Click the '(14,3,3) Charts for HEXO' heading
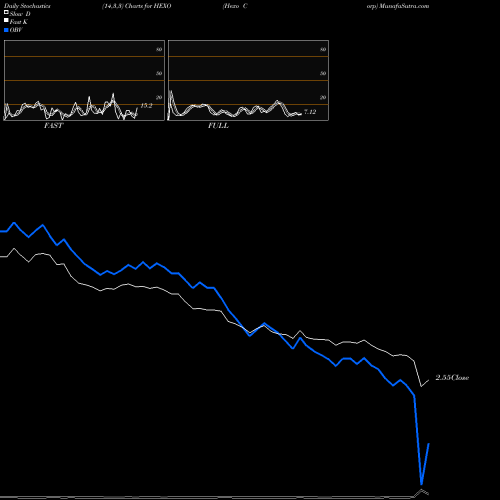The image size is (500, 500). [x=137, y=6]
